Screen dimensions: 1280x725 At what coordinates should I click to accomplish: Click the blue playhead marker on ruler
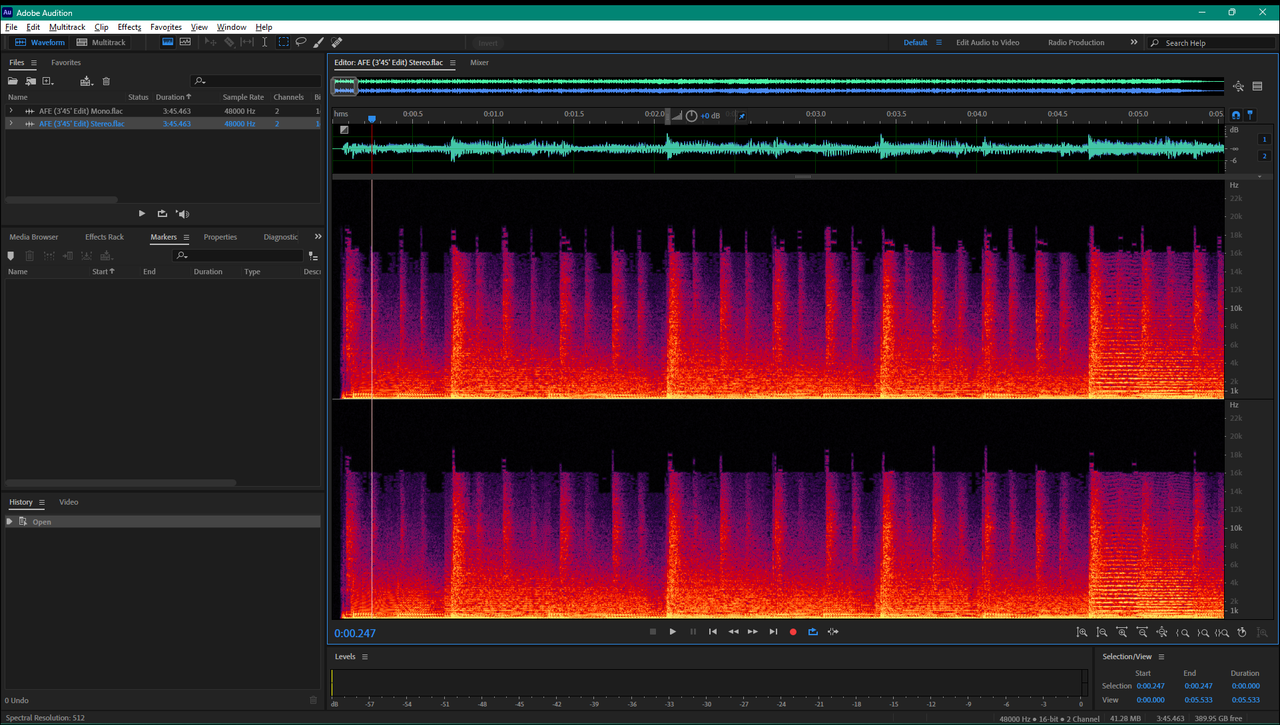click(372, 119)
